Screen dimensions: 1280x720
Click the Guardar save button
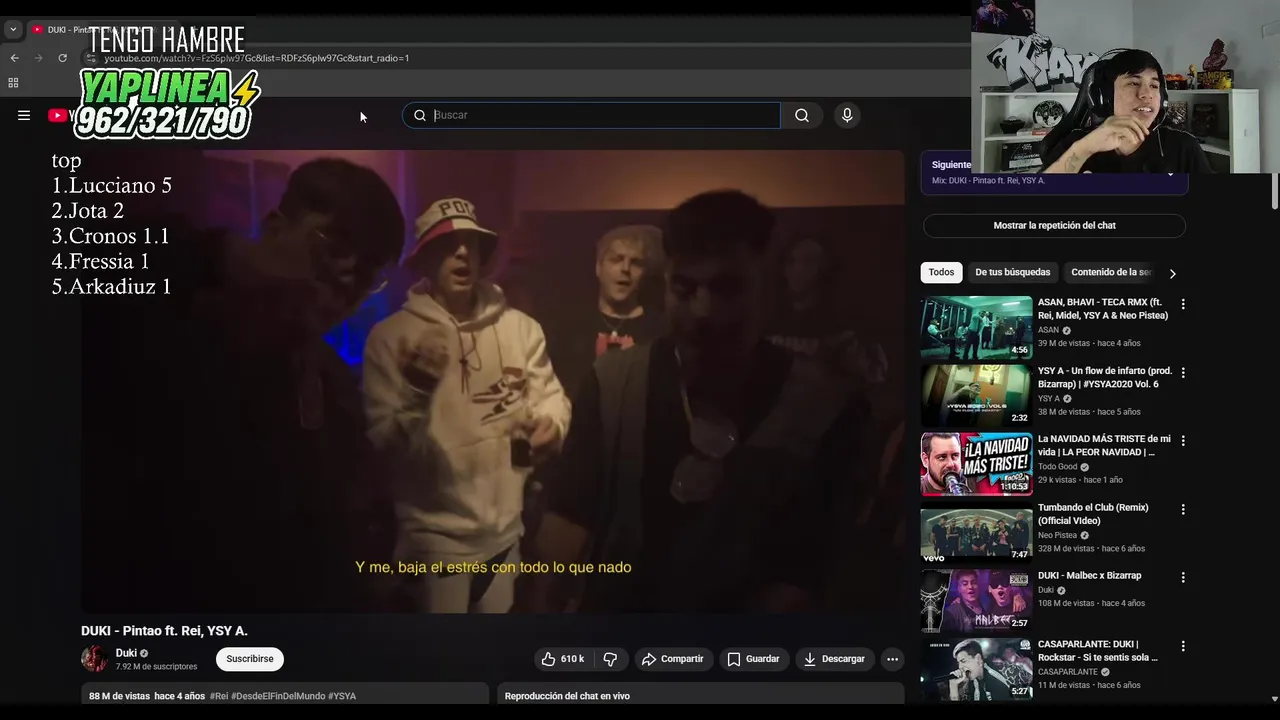[x=753, y=659]
